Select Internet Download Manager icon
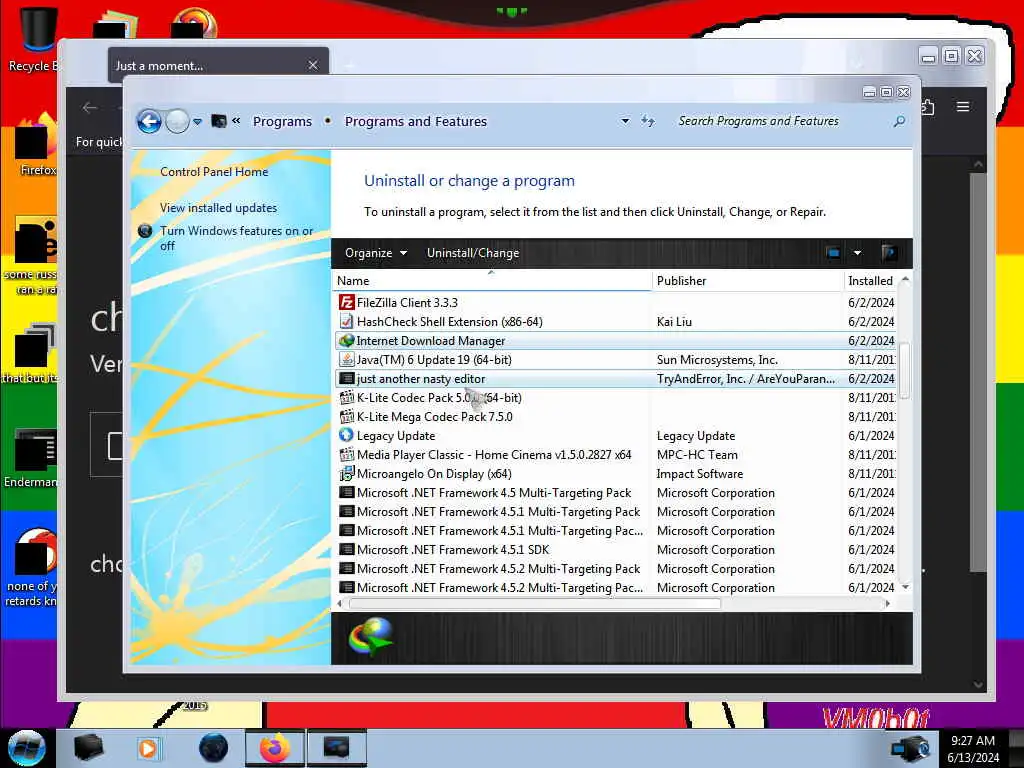 pyautogui.click(x=347, y=340)
